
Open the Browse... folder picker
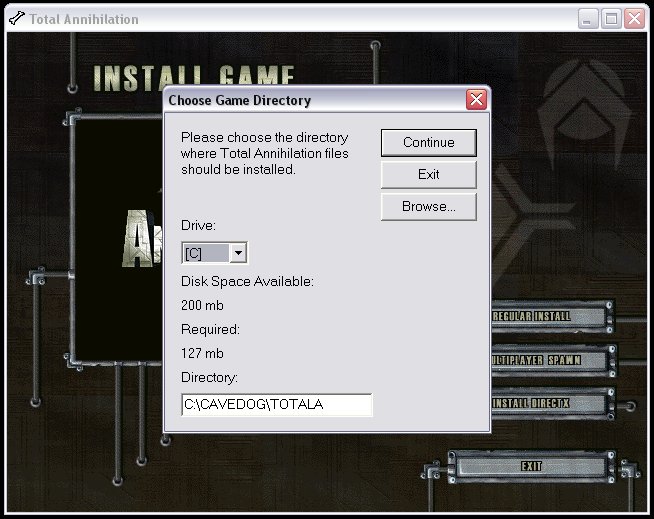click(428, 207)
